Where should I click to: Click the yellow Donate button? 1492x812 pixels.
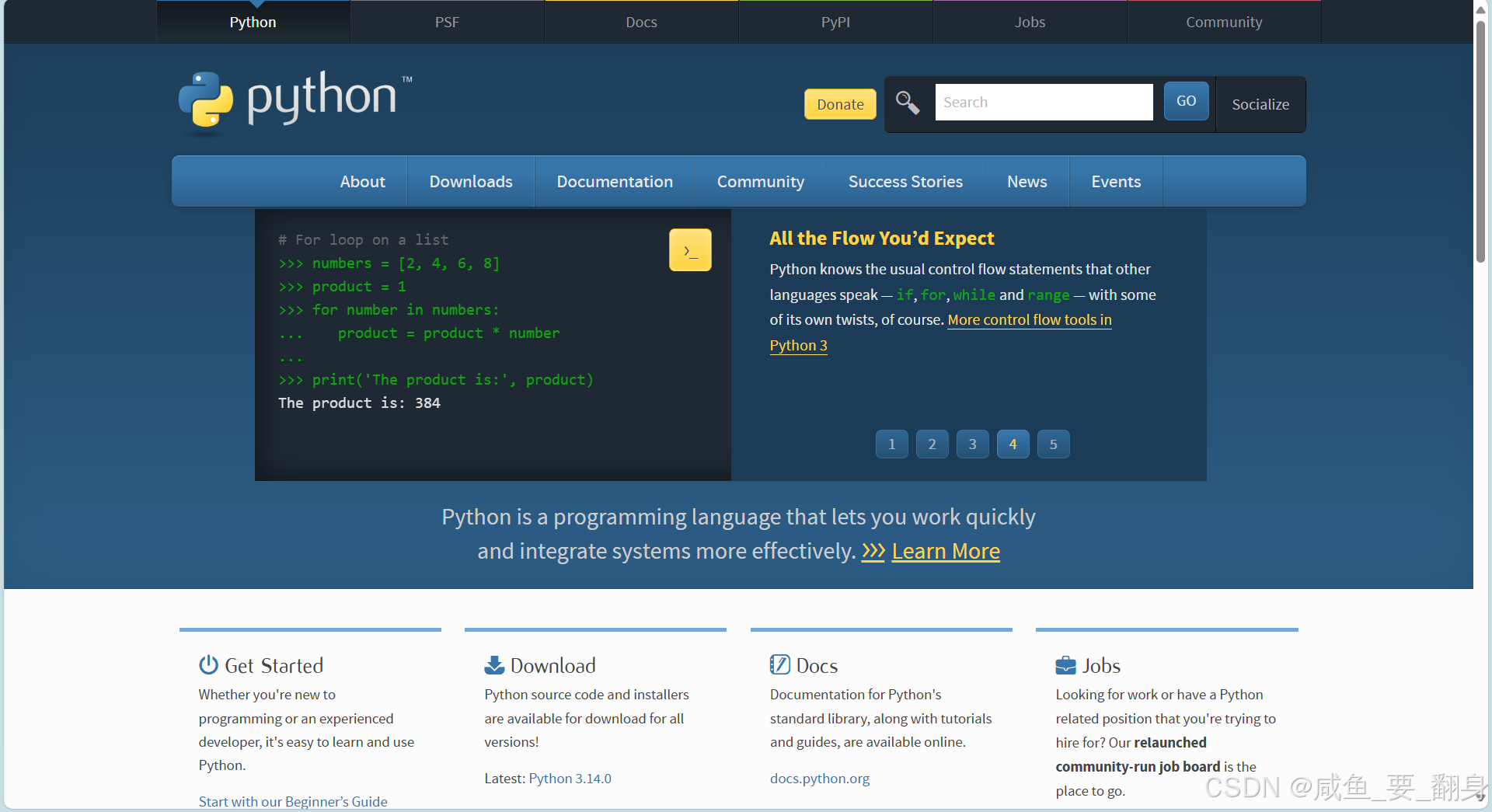[x=840, y=104]
